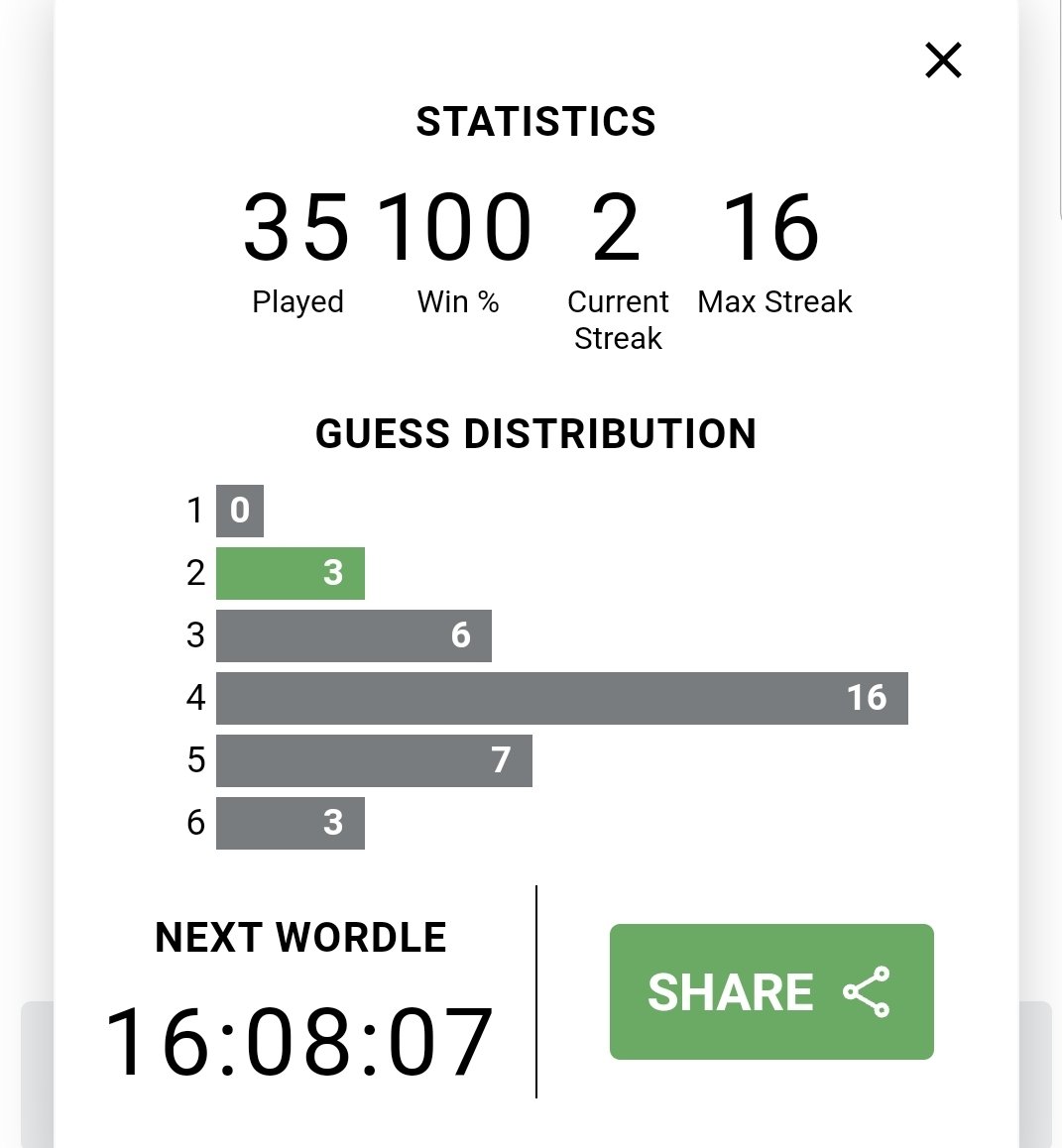Select the bar for 6 guesses

290,823
